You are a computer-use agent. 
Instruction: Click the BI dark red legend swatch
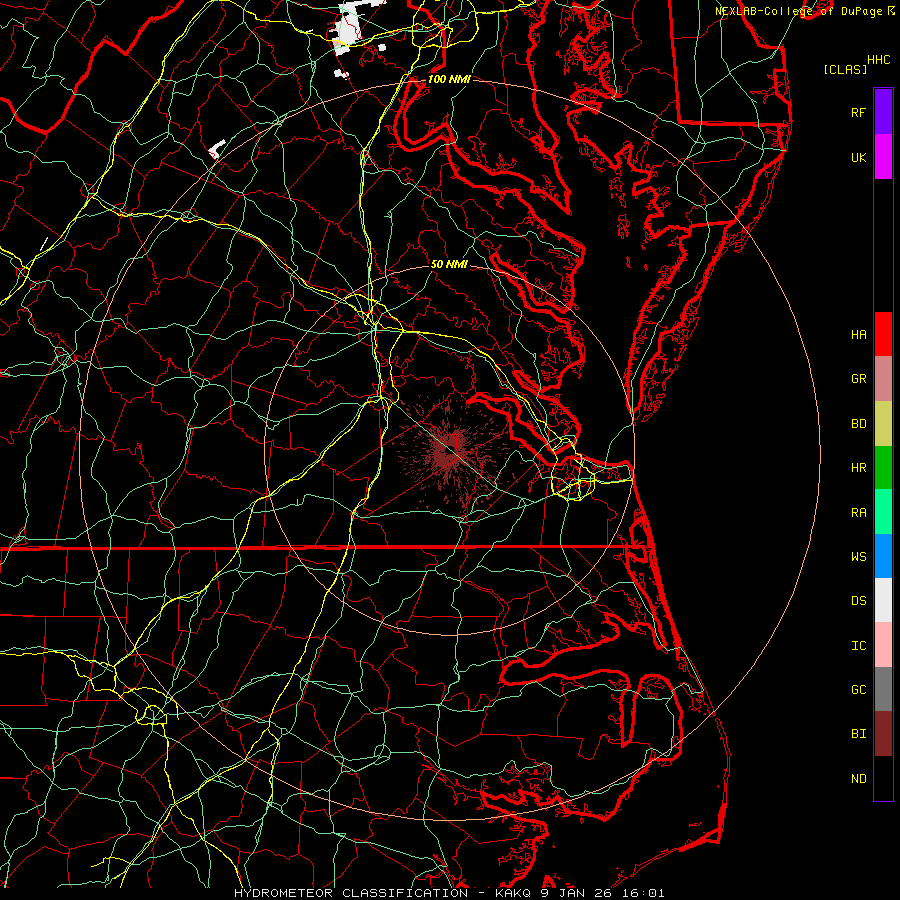883,734
